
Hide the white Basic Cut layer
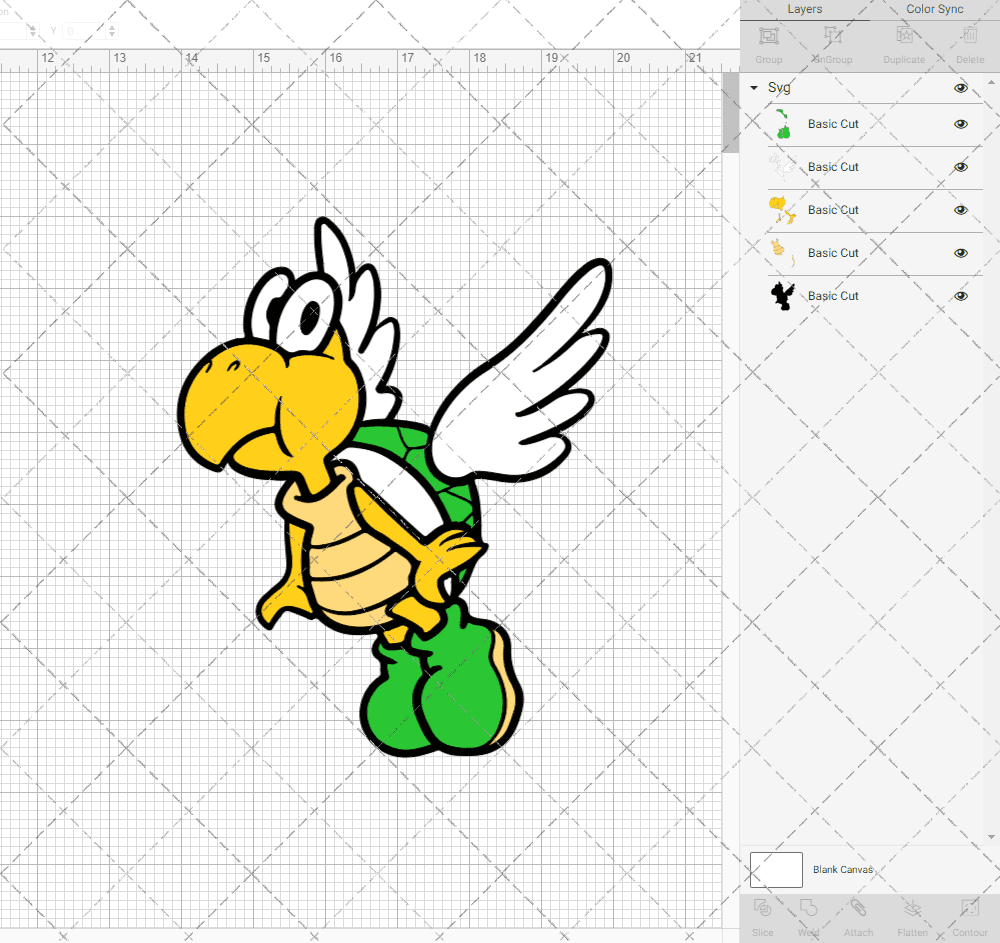click(960, 167)
